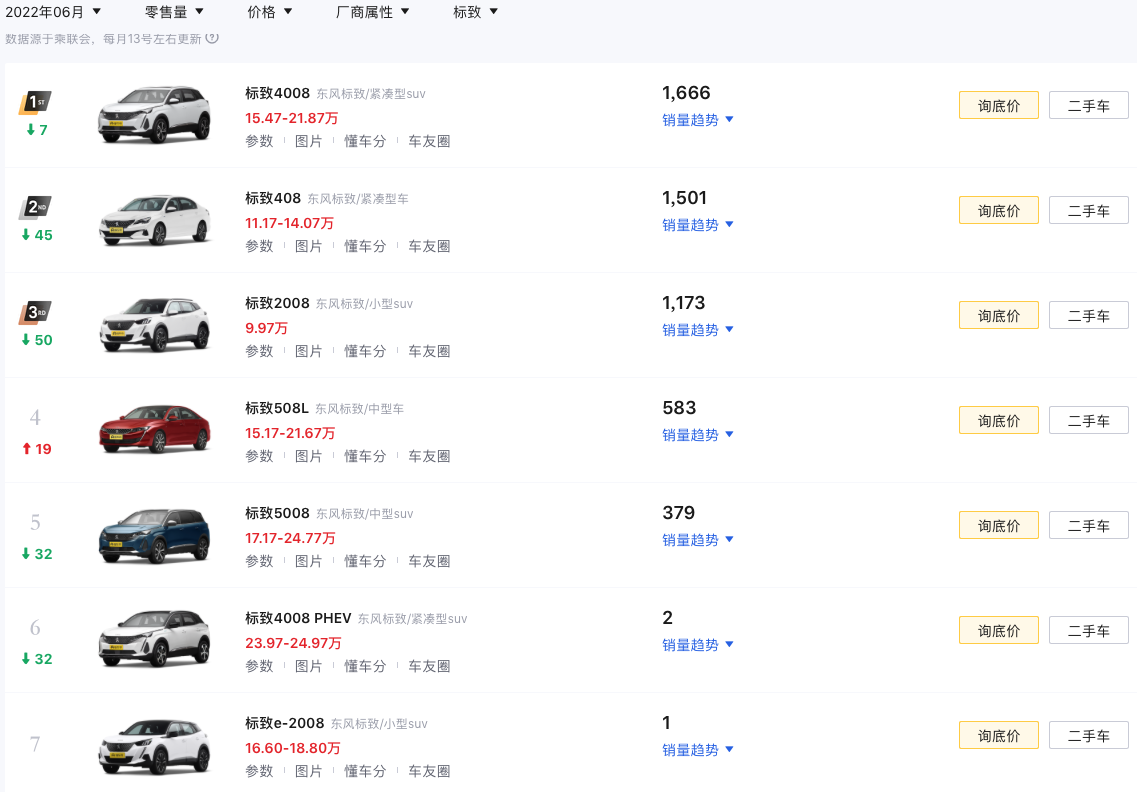Open the 标致4008 model title link
The width and height of the screenshot is (1137, 792).
(x=277, y=93)
